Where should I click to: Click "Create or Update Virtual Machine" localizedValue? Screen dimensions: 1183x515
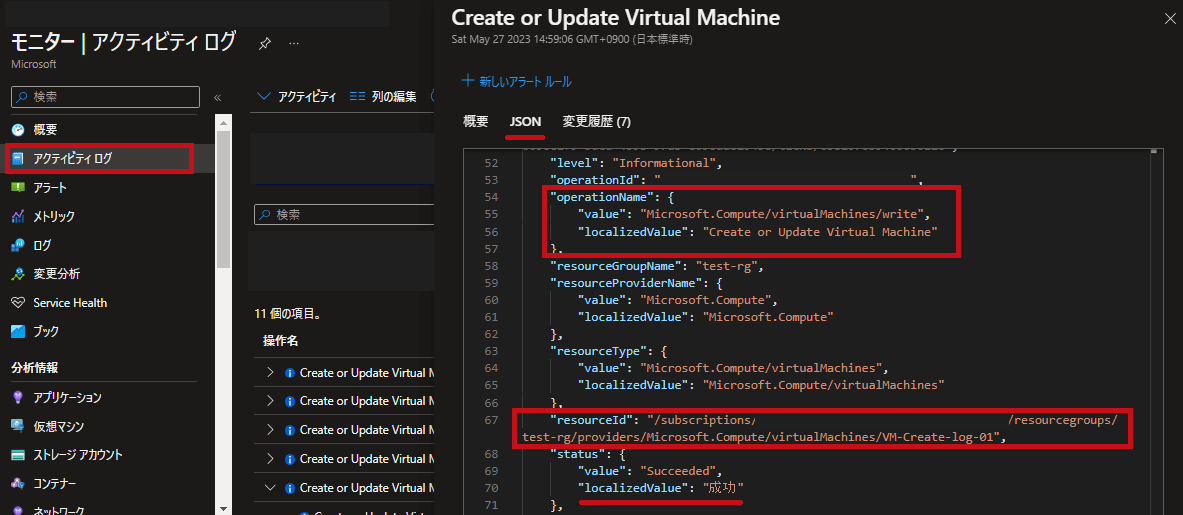click(819, 231)
